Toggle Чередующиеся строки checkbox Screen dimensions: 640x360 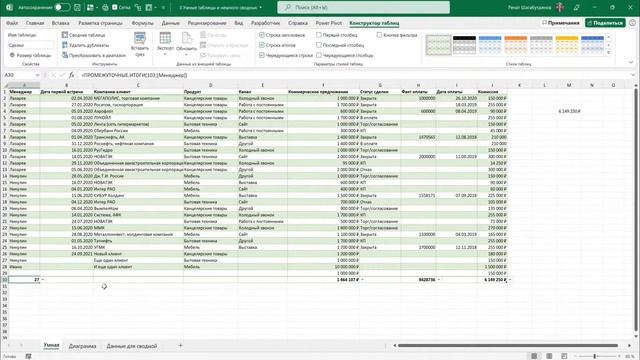(x=262, y=55)
